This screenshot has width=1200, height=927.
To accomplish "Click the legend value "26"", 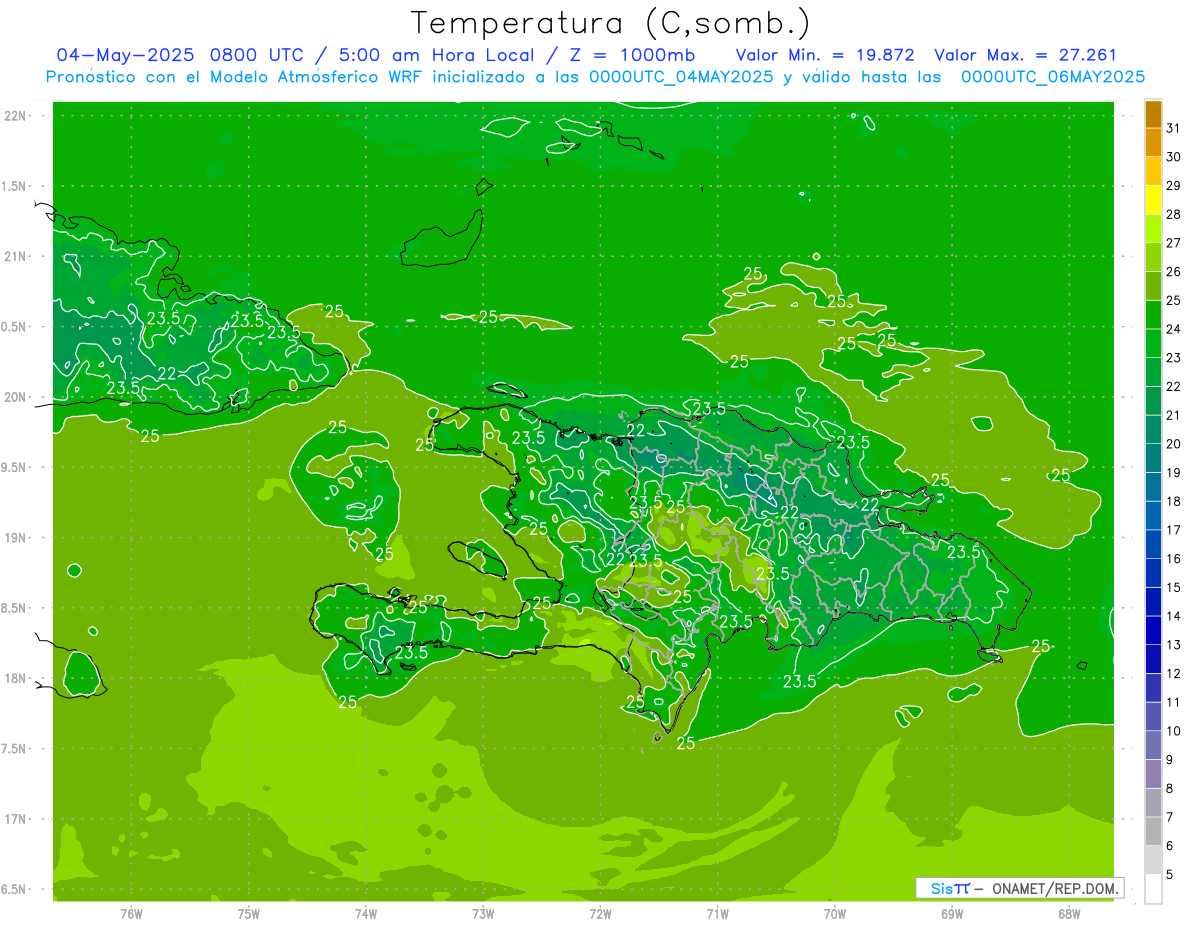I will [x=1173, y=271].
